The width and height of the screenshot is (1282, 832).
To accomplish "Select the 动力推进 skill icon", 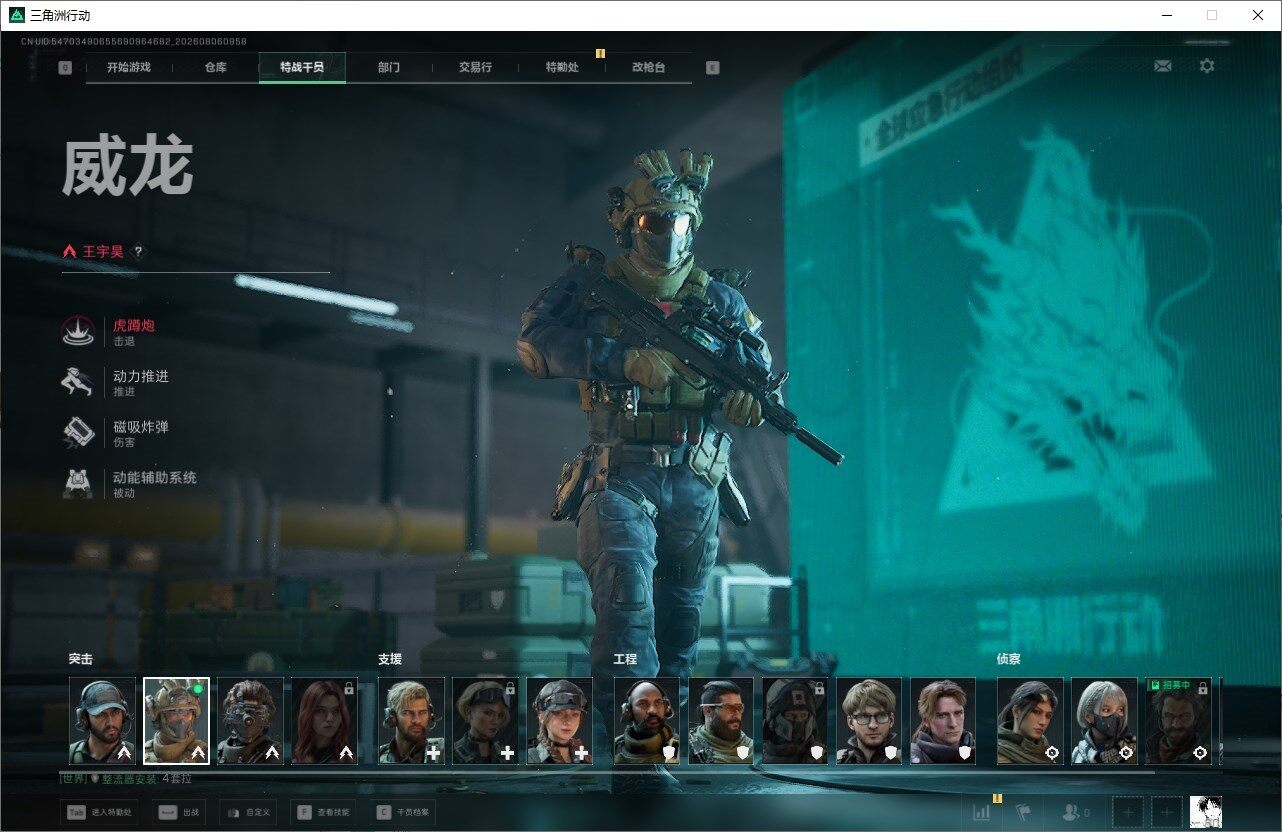I will point(77,383).
